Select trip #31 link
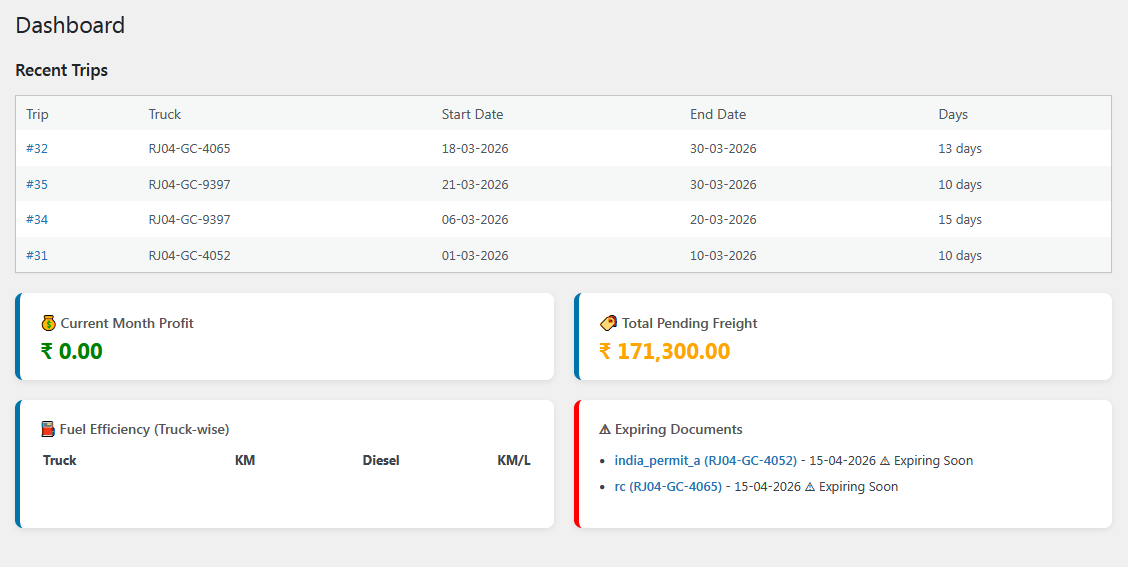1128x567 pixels. click(37, 256)
